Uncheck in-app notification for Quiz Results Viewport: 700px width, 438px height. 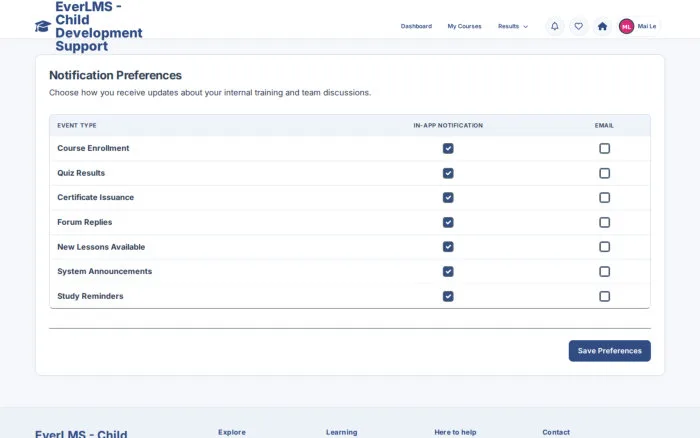pyautogui.click(x=448, y=173)
